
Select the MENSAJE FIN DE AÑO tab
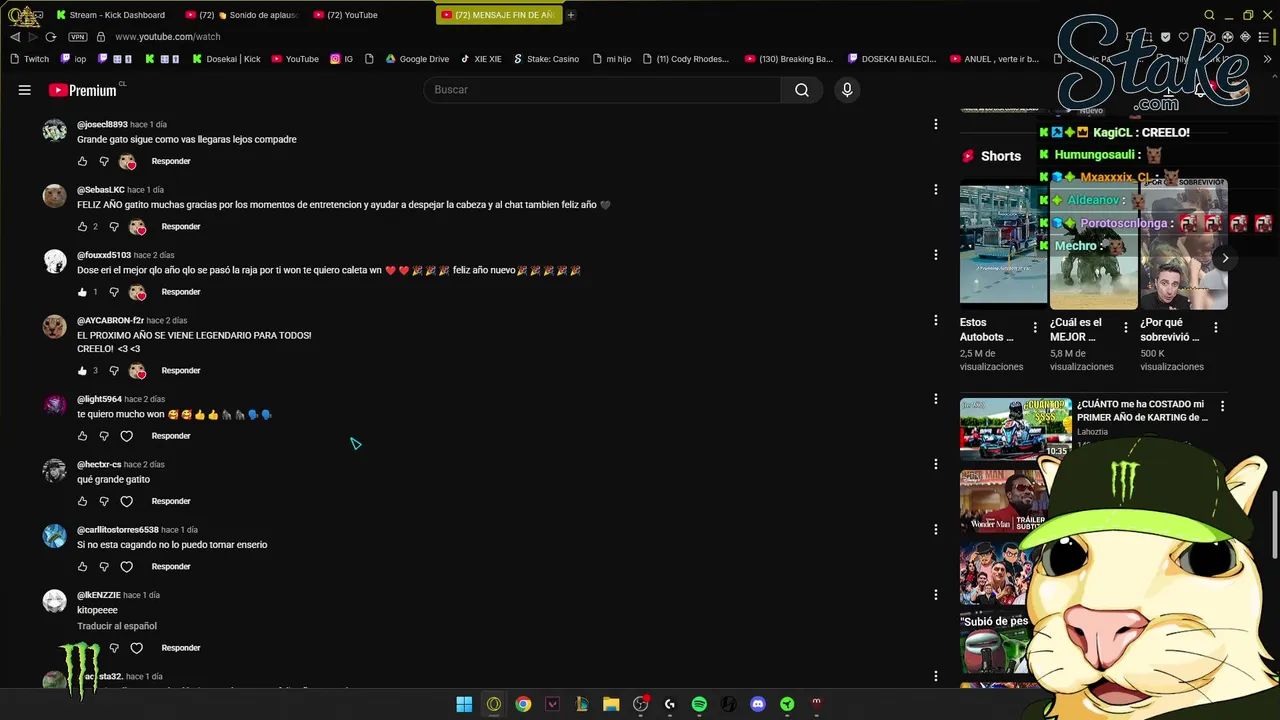[499, 15]
